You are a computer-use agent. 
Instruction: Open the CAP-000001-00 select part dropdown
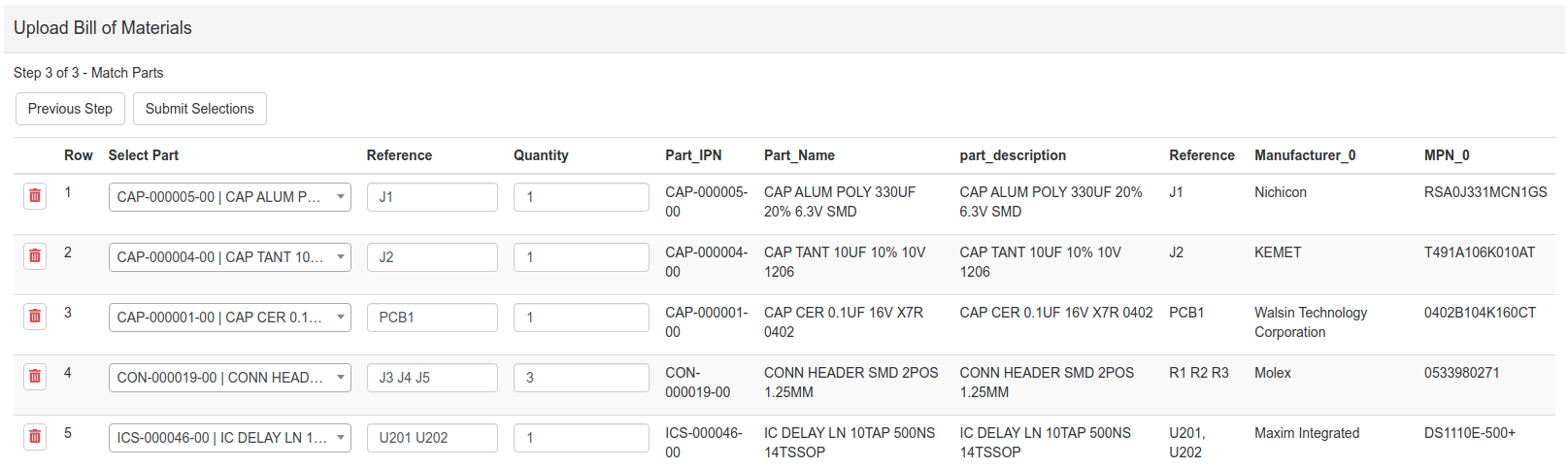point(229,318)
